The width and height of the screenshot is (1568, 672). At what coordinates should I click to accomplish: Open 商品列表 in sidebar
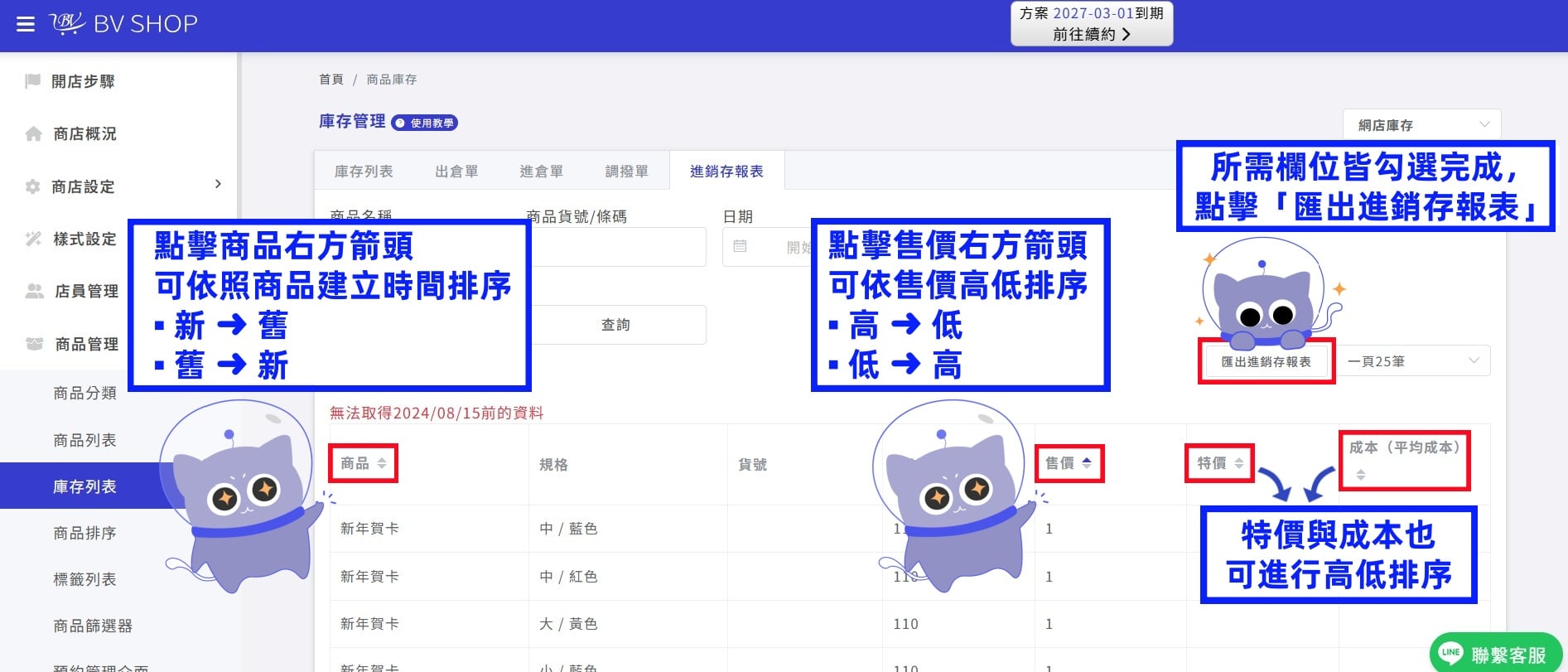pyautogui.click(x=84, y=440)
